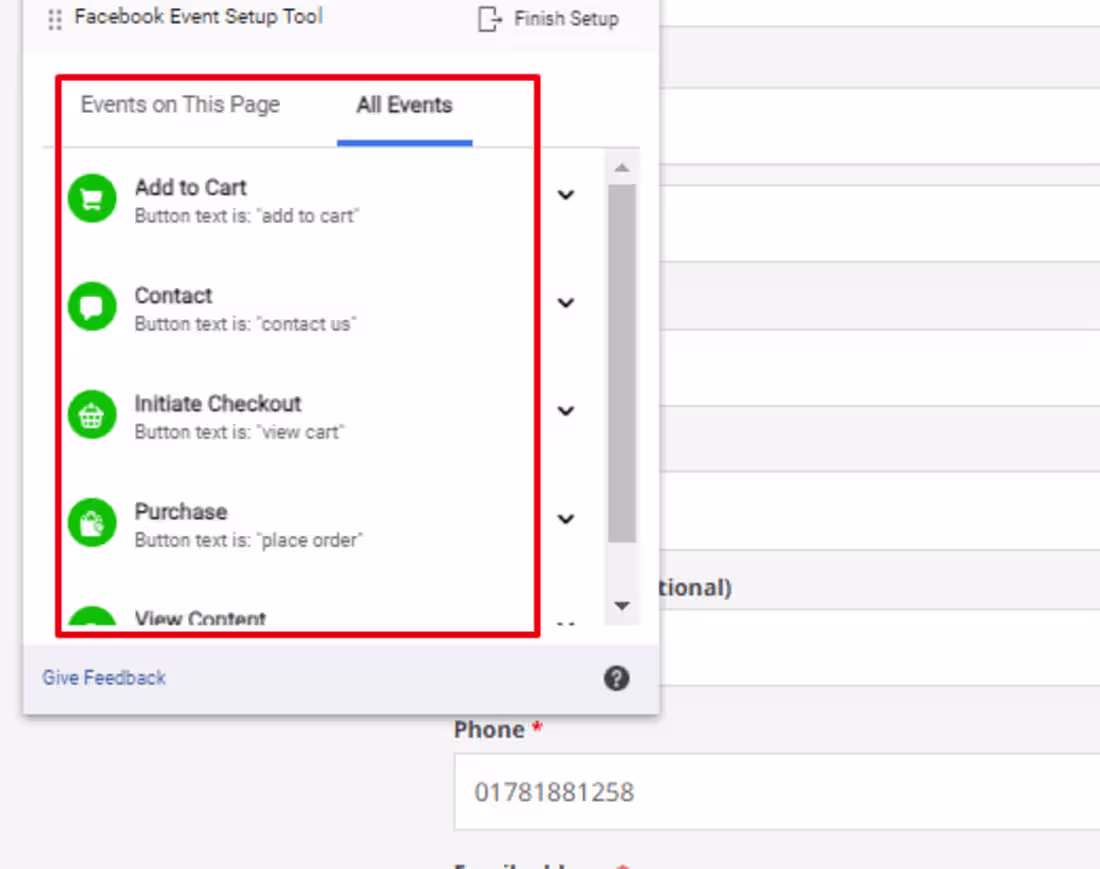The image size is (1100, 869).
Task: Switch to Events on This Page tab
Action: (180, 105)
